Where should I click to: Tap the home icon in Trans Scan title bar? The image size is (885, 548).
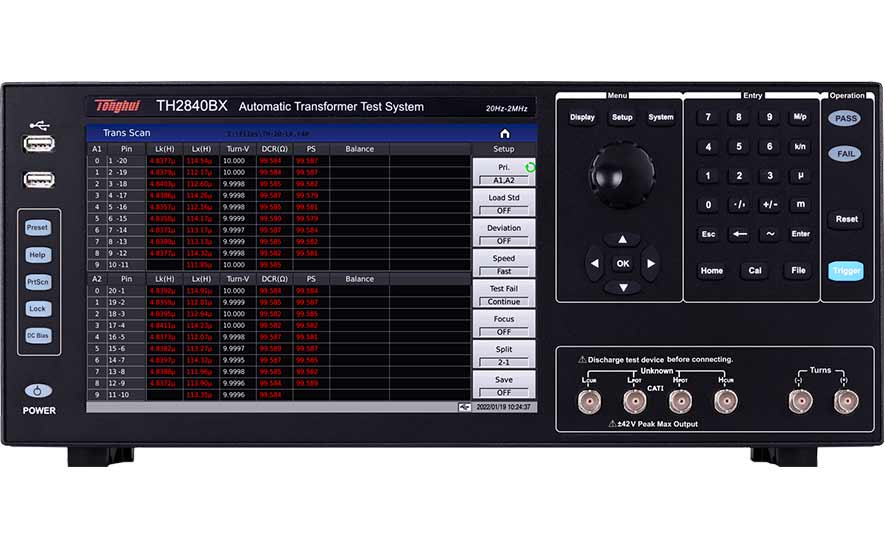505,134
